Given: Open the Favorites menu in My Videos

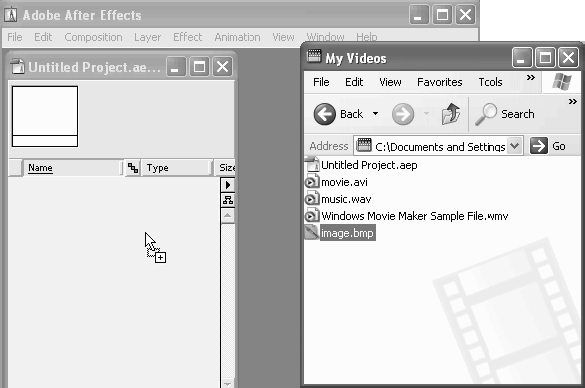Looking at the screenshot, I should [439, 82].
